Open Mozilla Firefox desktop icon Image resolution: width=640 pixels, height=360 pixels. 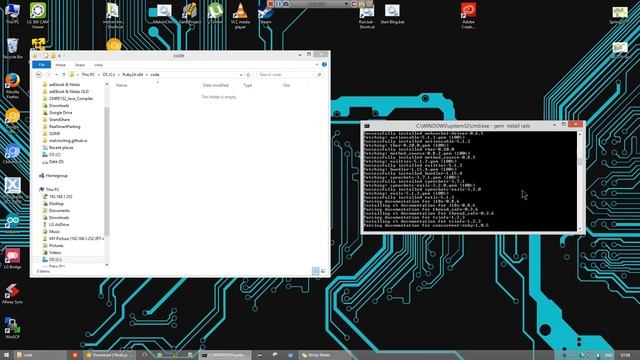pos(12,85)
